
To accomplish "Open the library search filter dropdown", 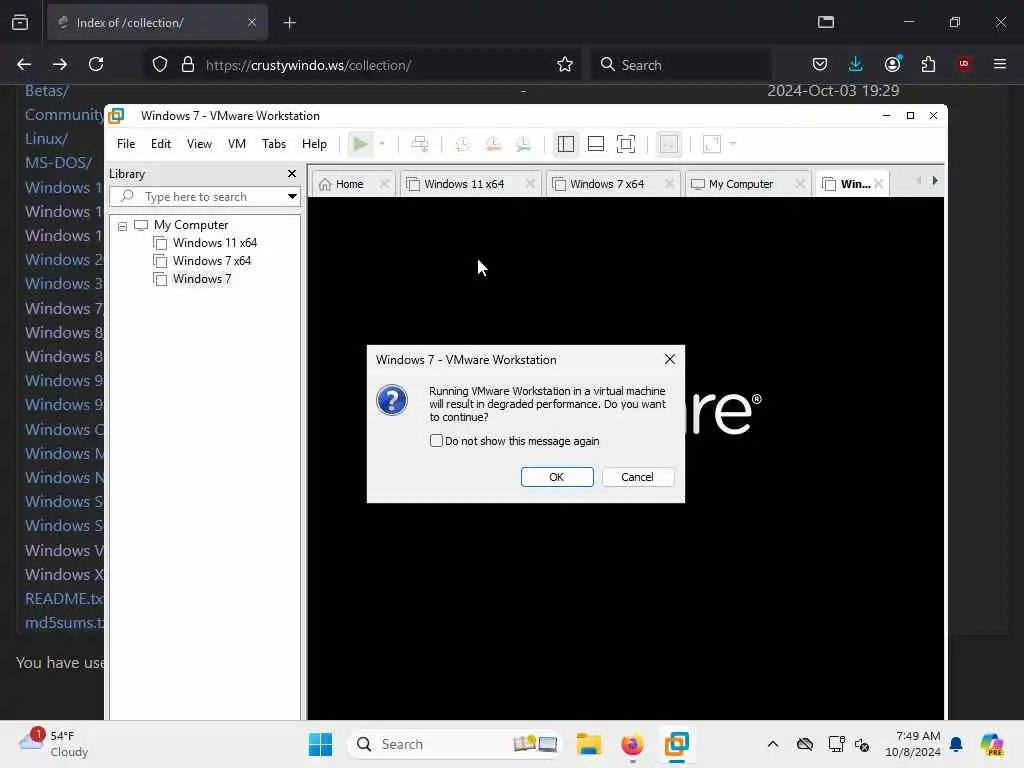I will (x=292, y=197).
